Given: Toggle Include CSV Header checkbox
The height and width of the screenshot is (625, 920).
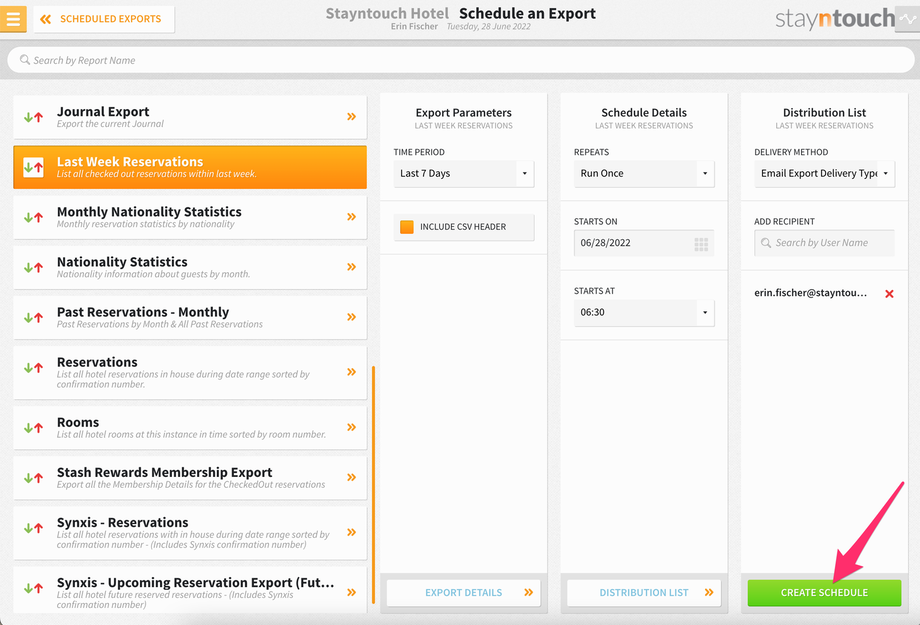Looking at the screenshot, I should [407, 227].
